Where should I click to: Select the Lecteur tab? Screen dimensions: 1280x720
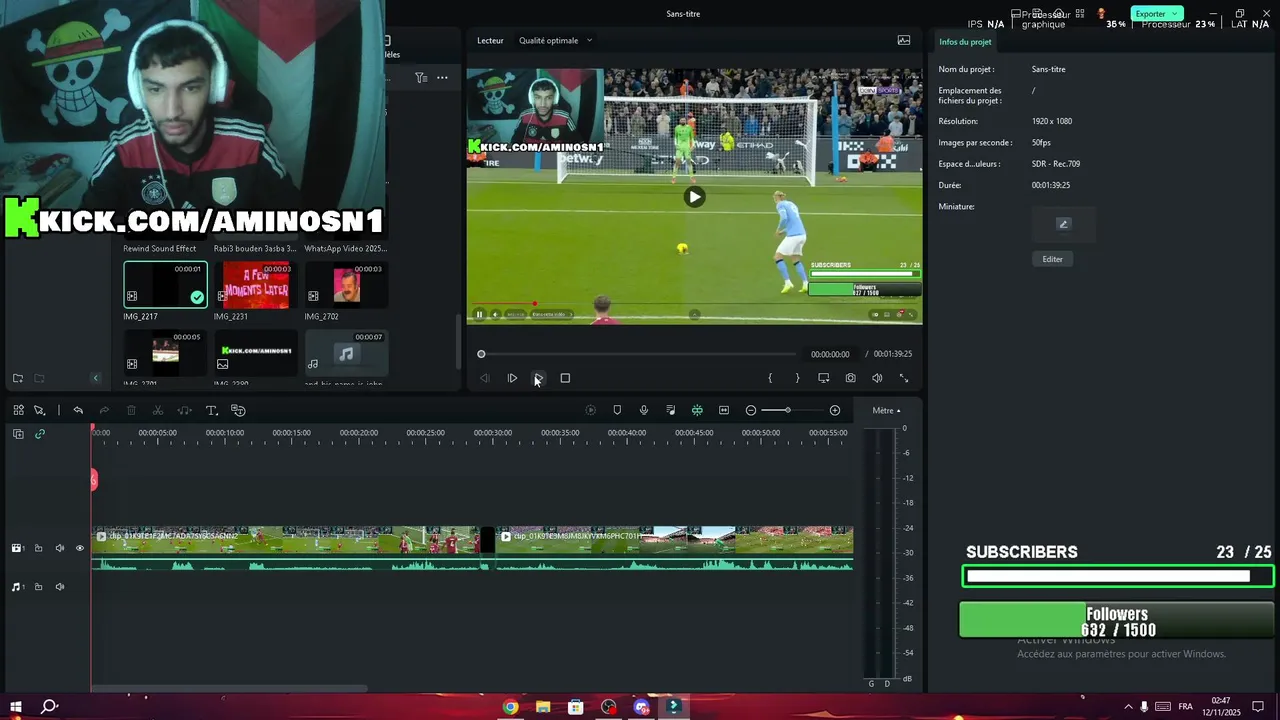pos(490,40)
